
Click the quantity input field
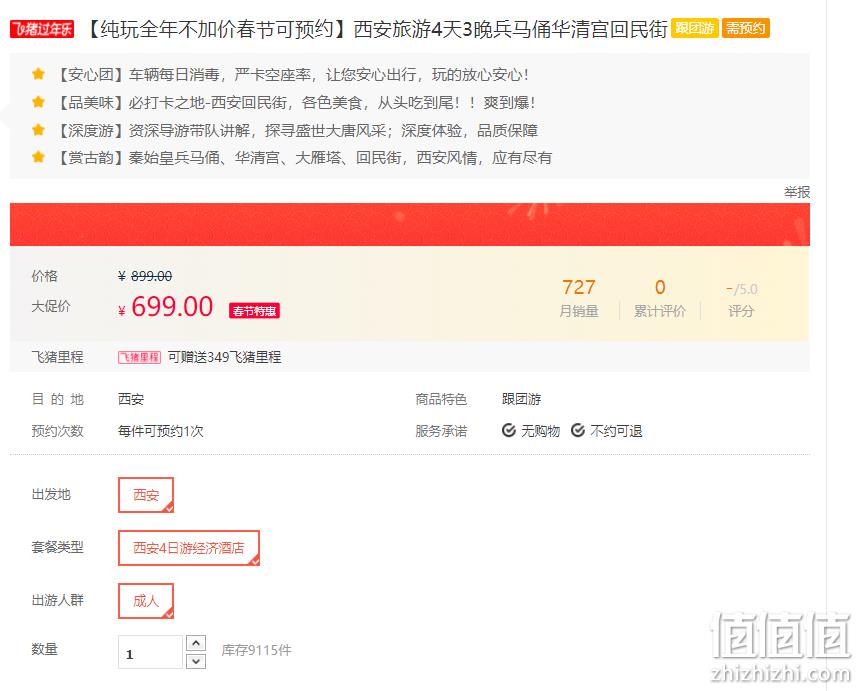(150, 652)
